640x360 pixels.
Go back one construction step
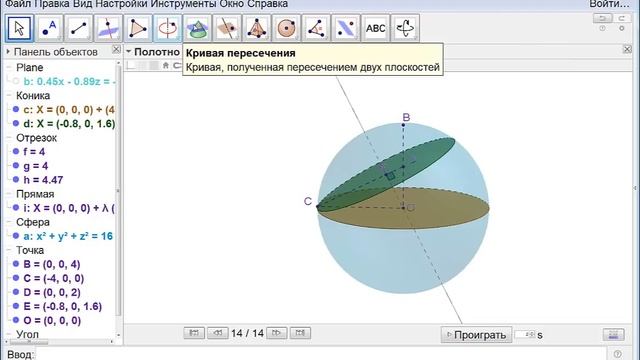tap(218, 333)
